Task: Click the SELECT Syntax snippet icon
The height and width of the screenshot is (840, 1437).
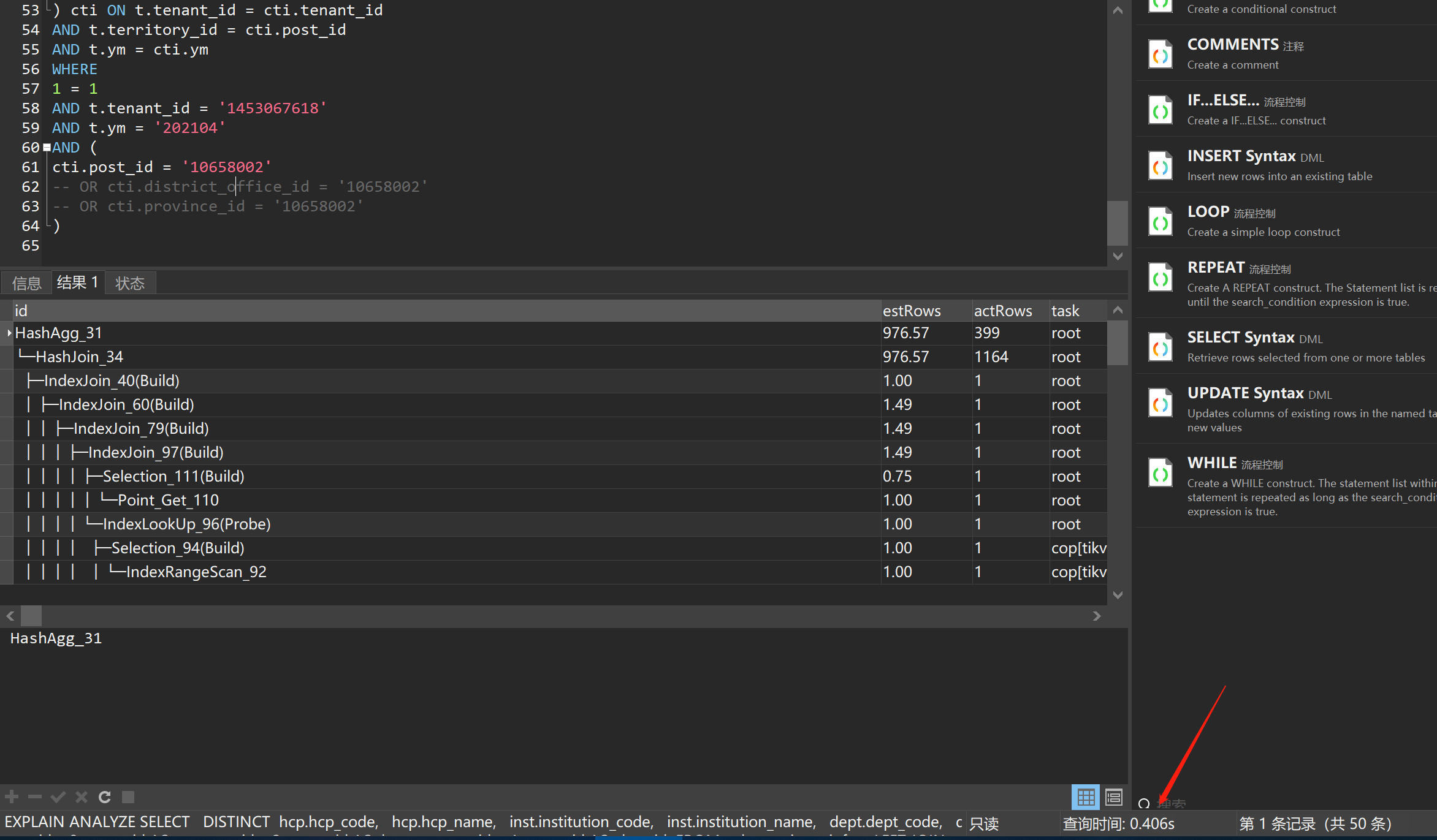Action: point(1161,347)
